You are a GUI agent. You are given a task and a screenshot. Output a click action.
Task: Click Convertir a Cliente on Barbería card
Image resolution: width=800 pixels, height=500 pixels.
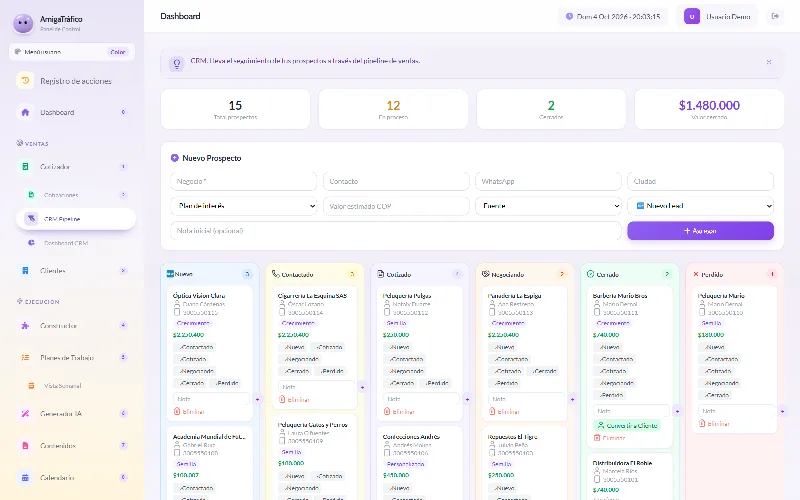[x=627, y=425]
